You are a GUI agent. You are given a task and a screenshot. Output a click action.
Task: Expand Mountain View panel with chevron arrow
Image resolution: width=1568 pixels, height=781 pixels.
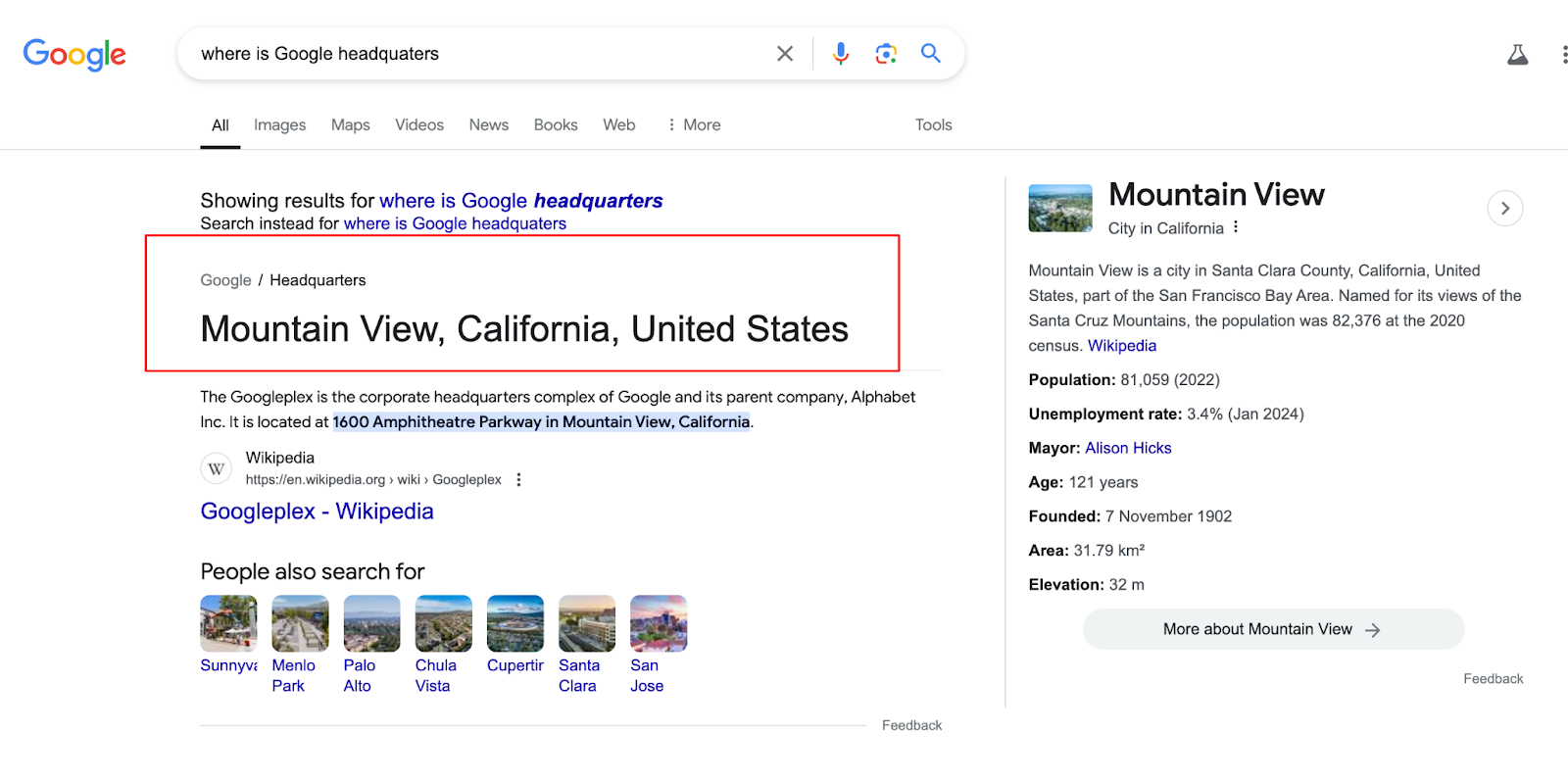coord(1505,208)
